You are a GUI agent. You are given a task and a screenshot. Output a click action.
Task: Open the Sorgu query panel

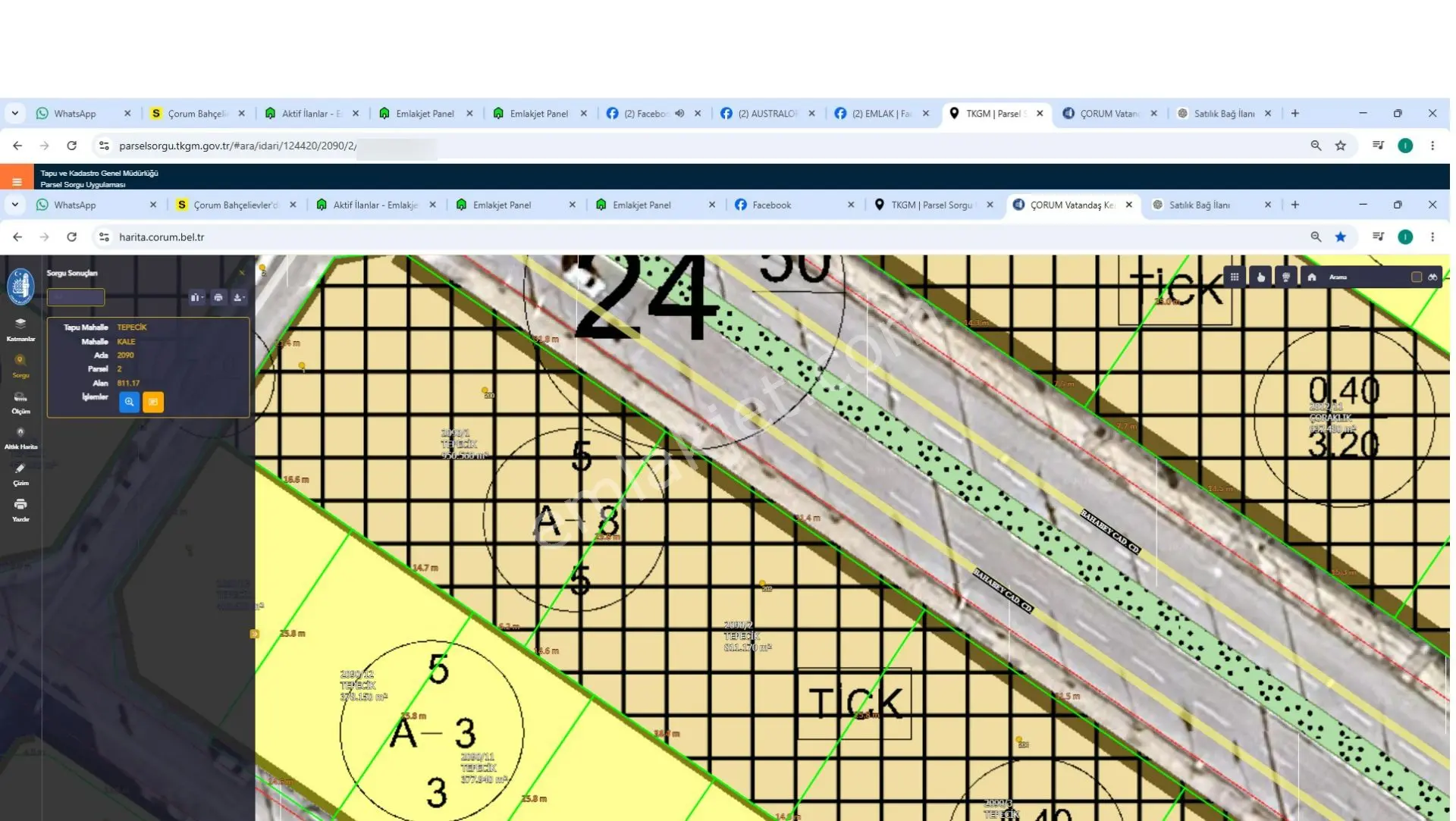pos(20,366)
